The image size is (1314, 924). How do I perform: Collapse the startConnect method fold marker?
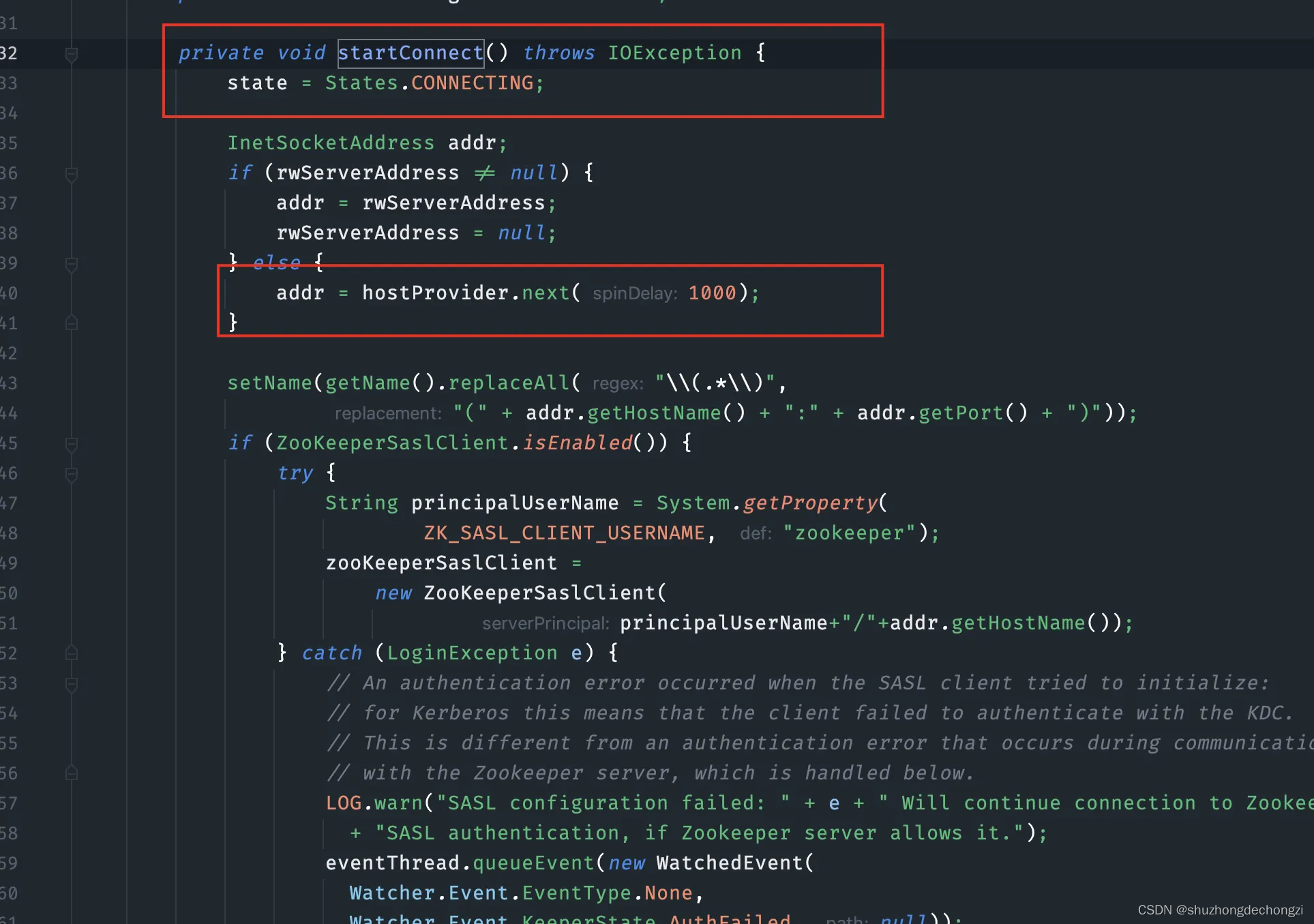[x=71, y=53]
